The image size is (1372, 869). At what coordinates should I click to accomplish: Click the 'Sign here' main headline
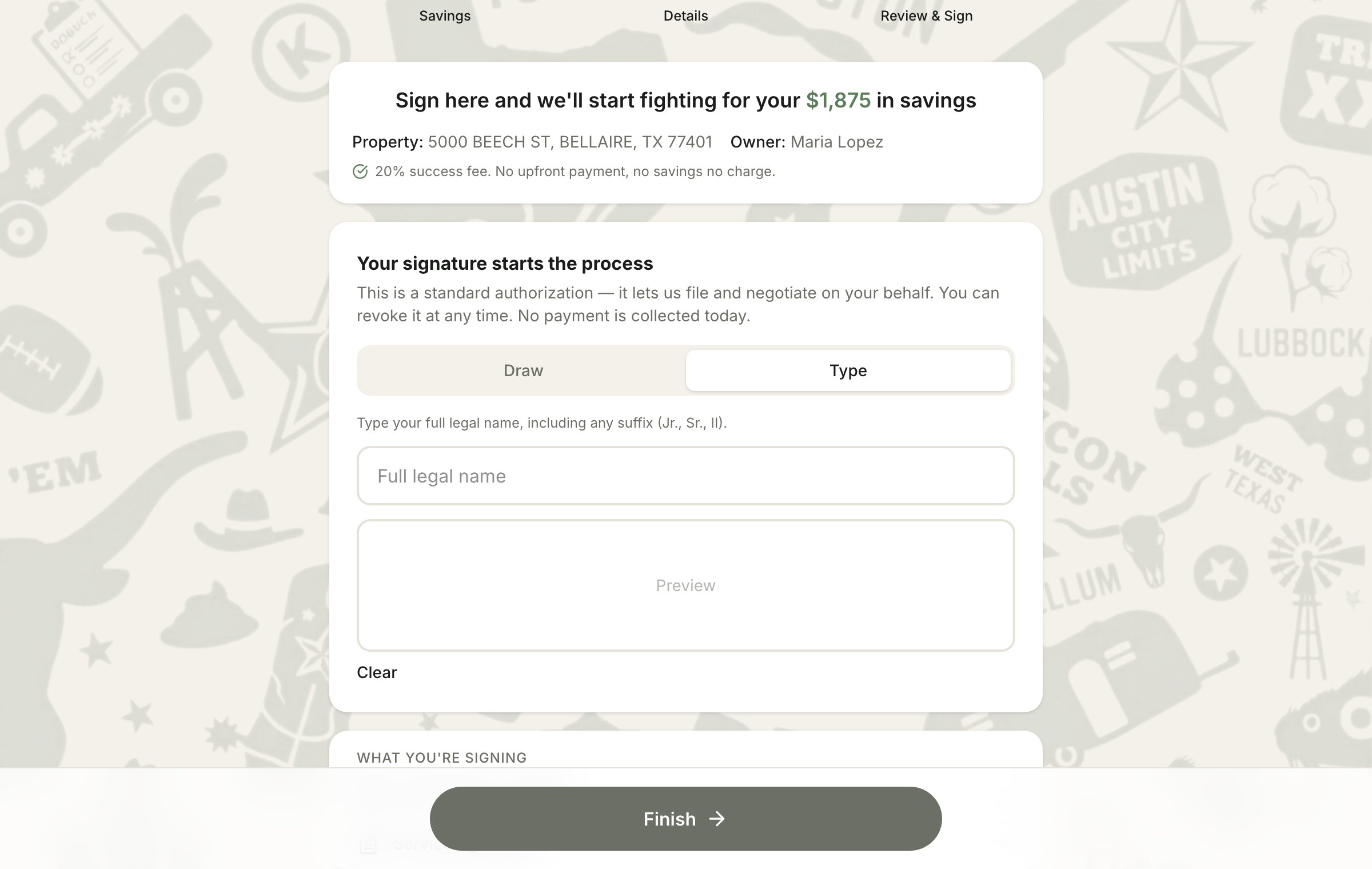(685, 100)
